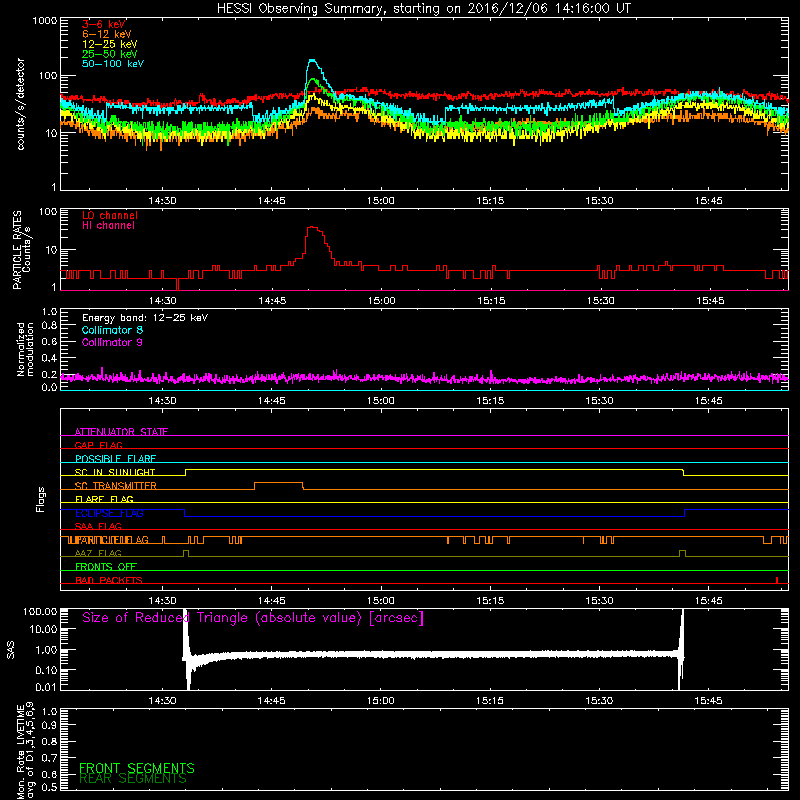Image resolution: width=800 pixels, height=800 pixels.
Task: Click the white SAS spike at the end of sunlight
Action: click(x=681, y=648)
